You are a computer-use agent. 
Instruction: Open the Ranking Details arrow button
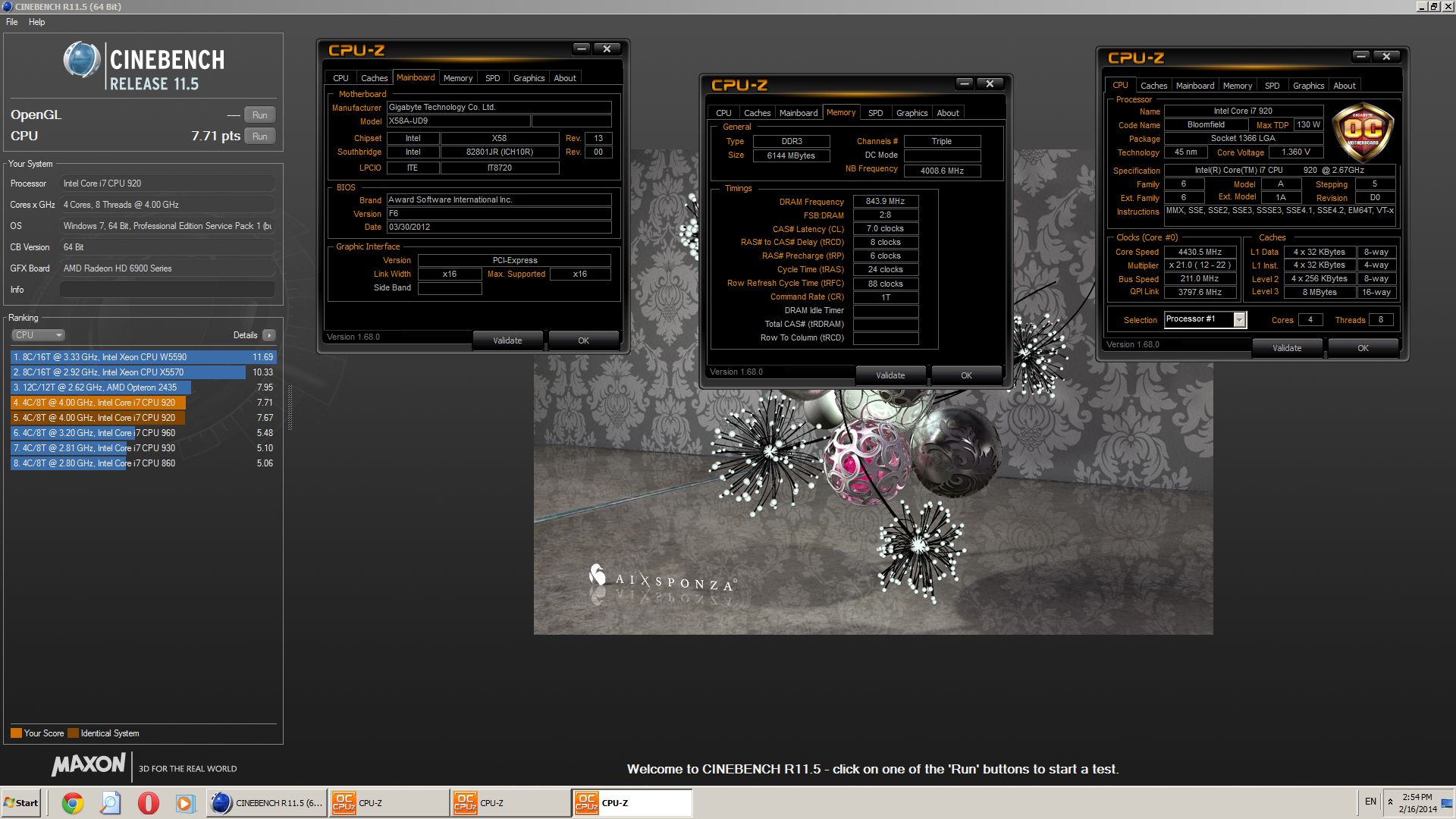point(269,335)
